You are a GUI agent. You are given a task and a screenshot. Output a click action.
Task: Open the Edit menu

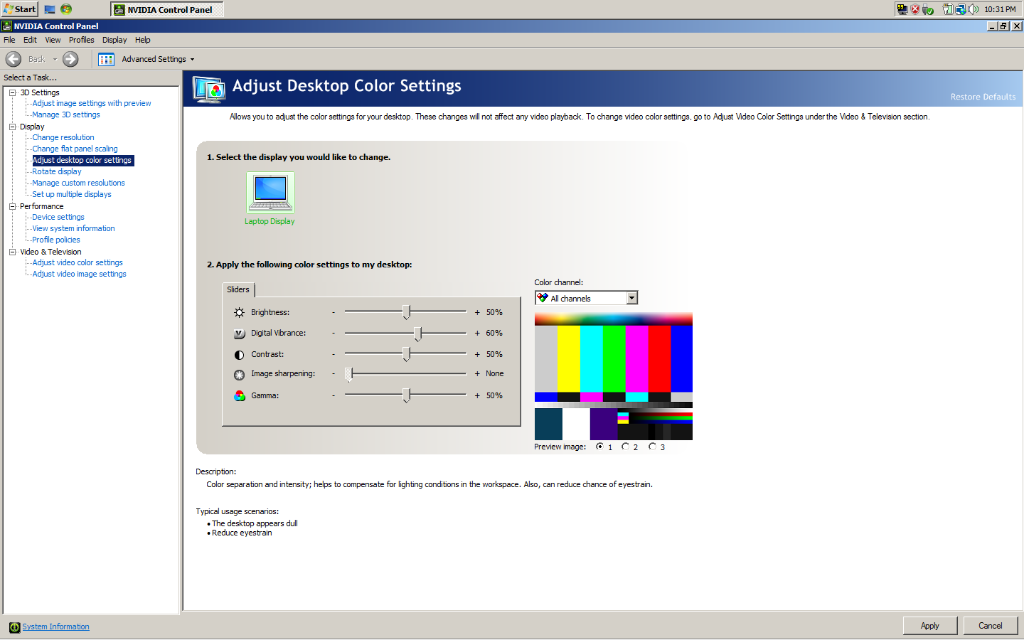click(x=30, y=40)
